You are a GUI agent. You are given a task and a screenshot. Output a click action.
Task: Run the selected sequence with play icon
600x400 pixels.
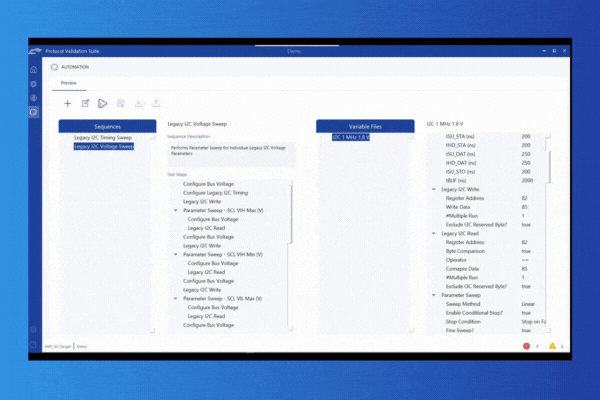coord(102,102)
